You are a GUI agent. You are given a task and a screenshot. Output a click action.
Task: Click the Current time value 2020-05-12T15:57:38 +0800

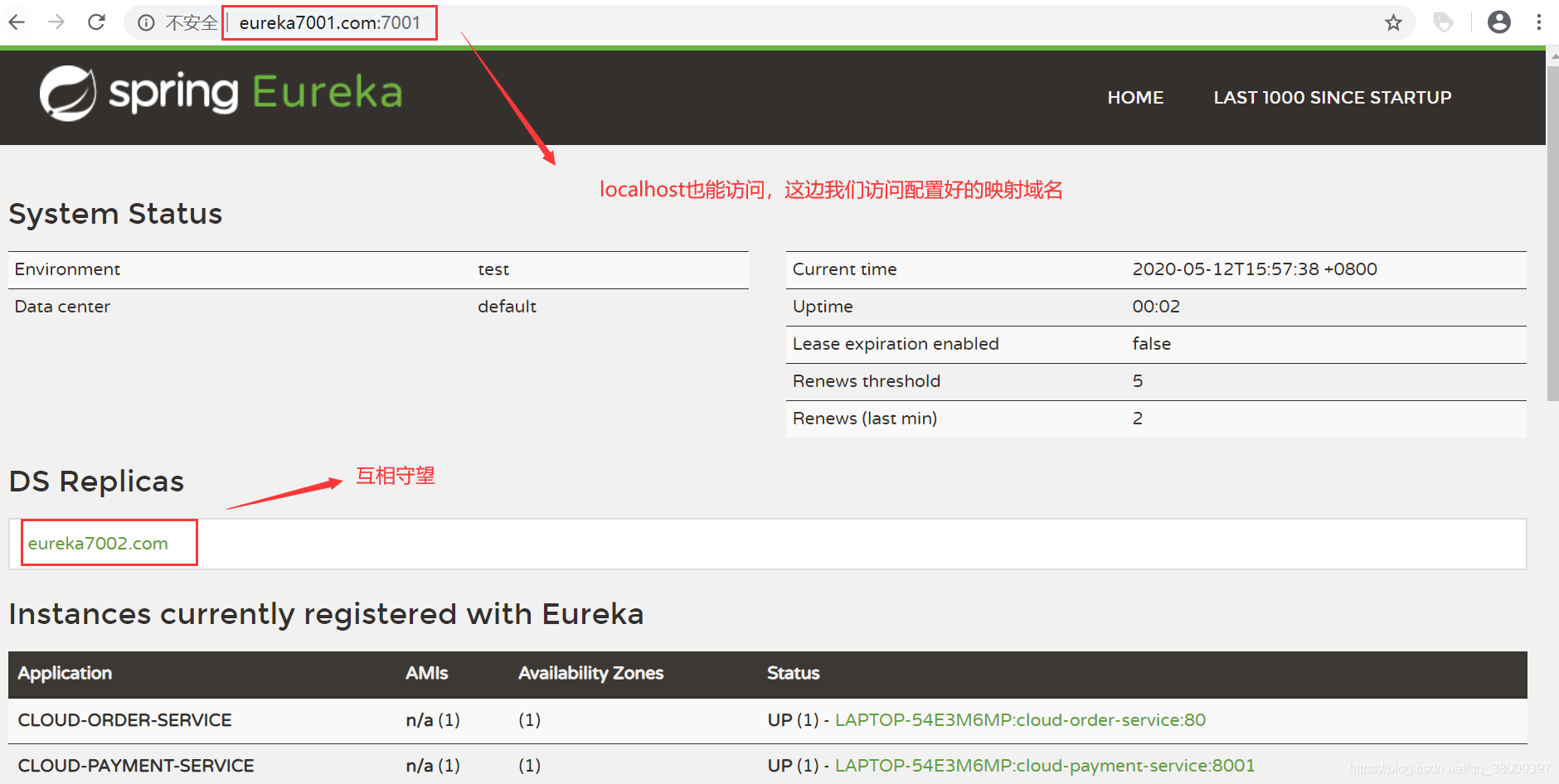tap(1255, 269)
